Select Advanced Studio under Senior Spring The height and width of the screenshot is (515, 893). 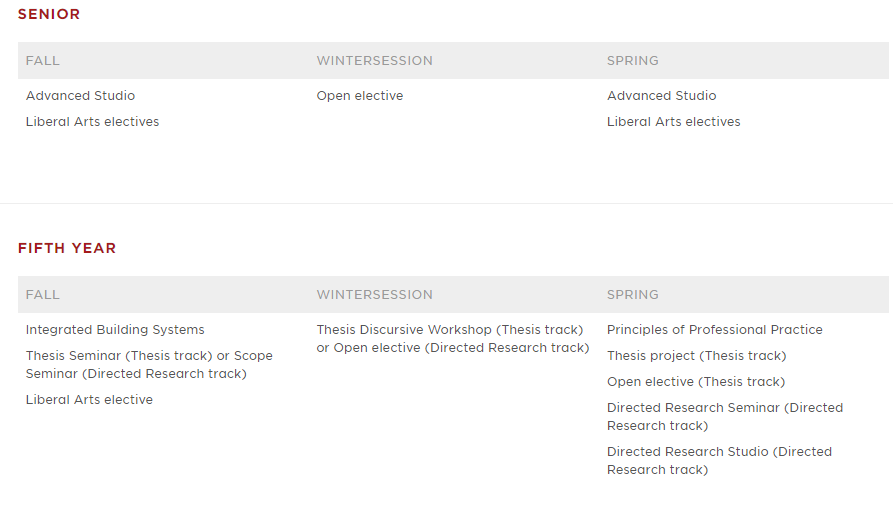click(x=662, y=96)
